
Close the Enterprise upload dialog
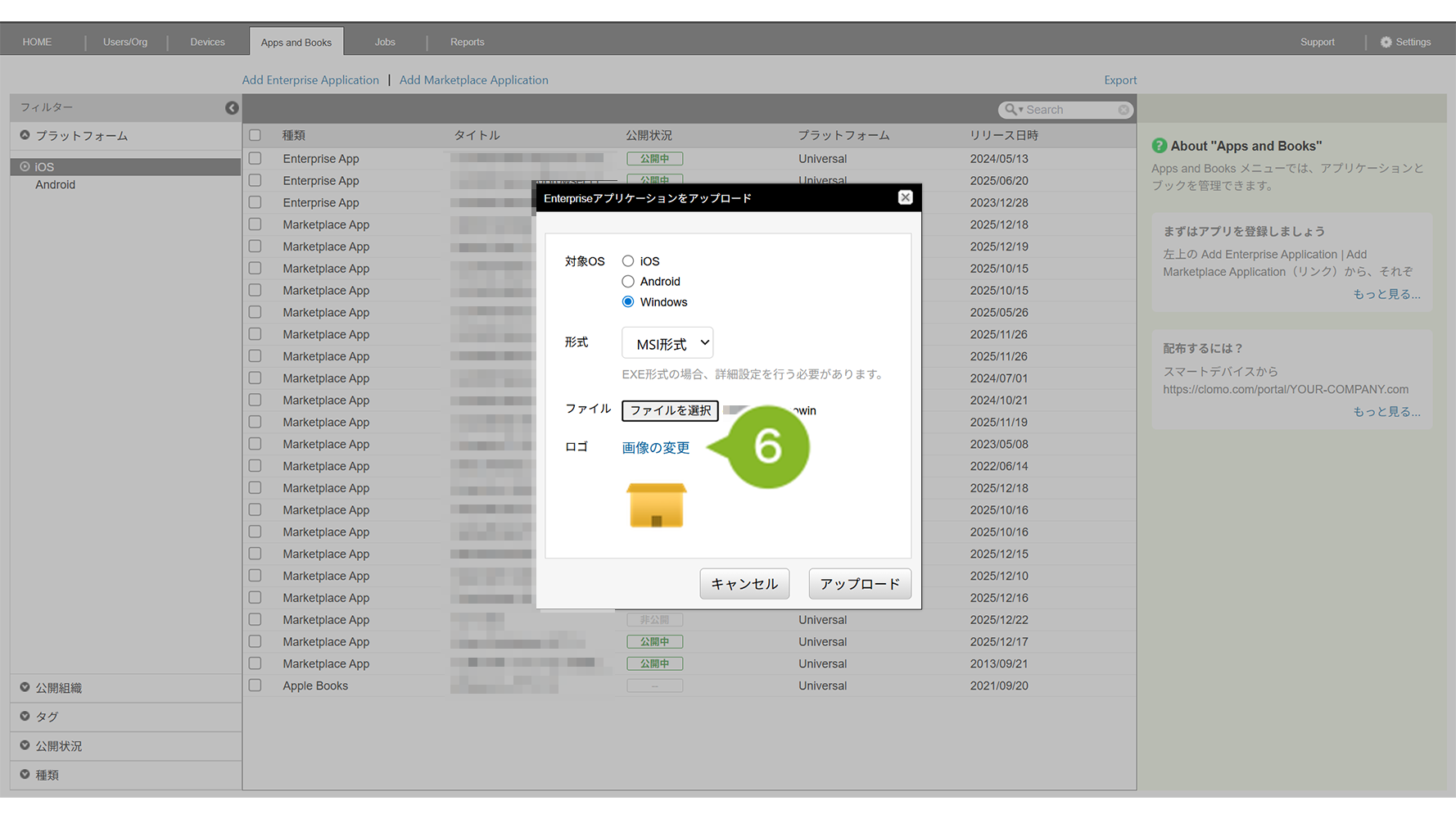[905, 197]
